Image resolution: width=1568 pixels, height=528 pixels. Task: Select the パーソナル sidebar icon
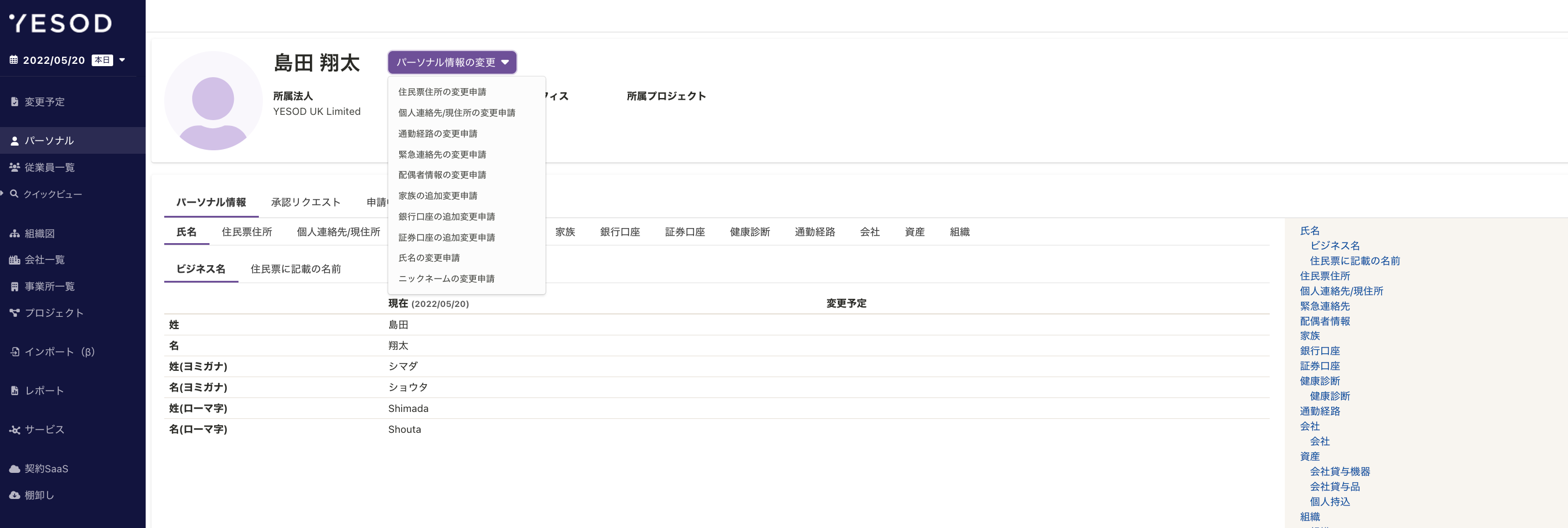(49, 140)
